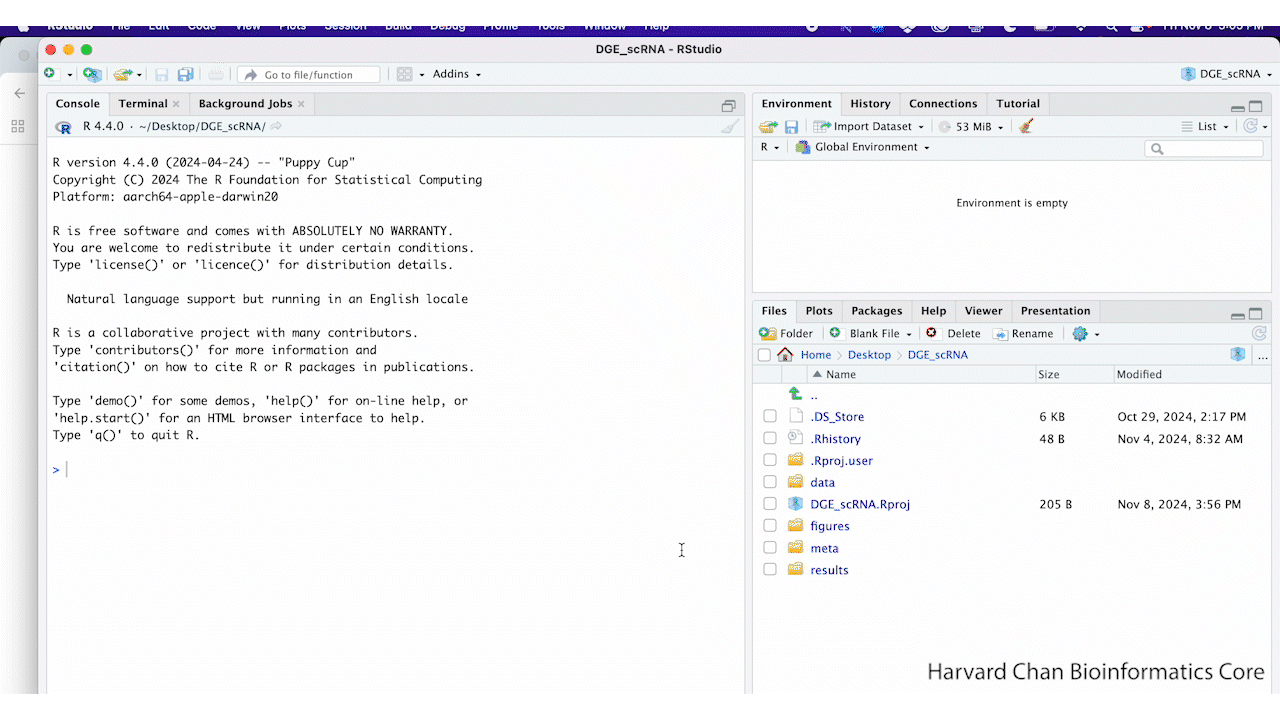Toggle the select-all files checkbox

click(x=765, y=355)
